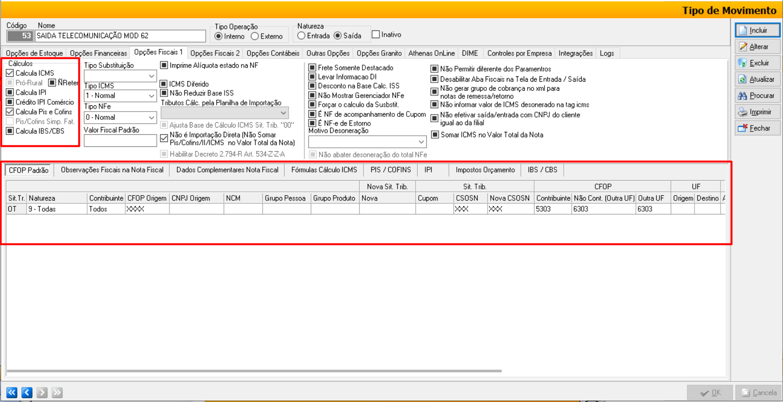This screenshot has height=402, width=783.
Task: Expand the Motivo Desoneração dropdown
Action: tap(422, 142)
